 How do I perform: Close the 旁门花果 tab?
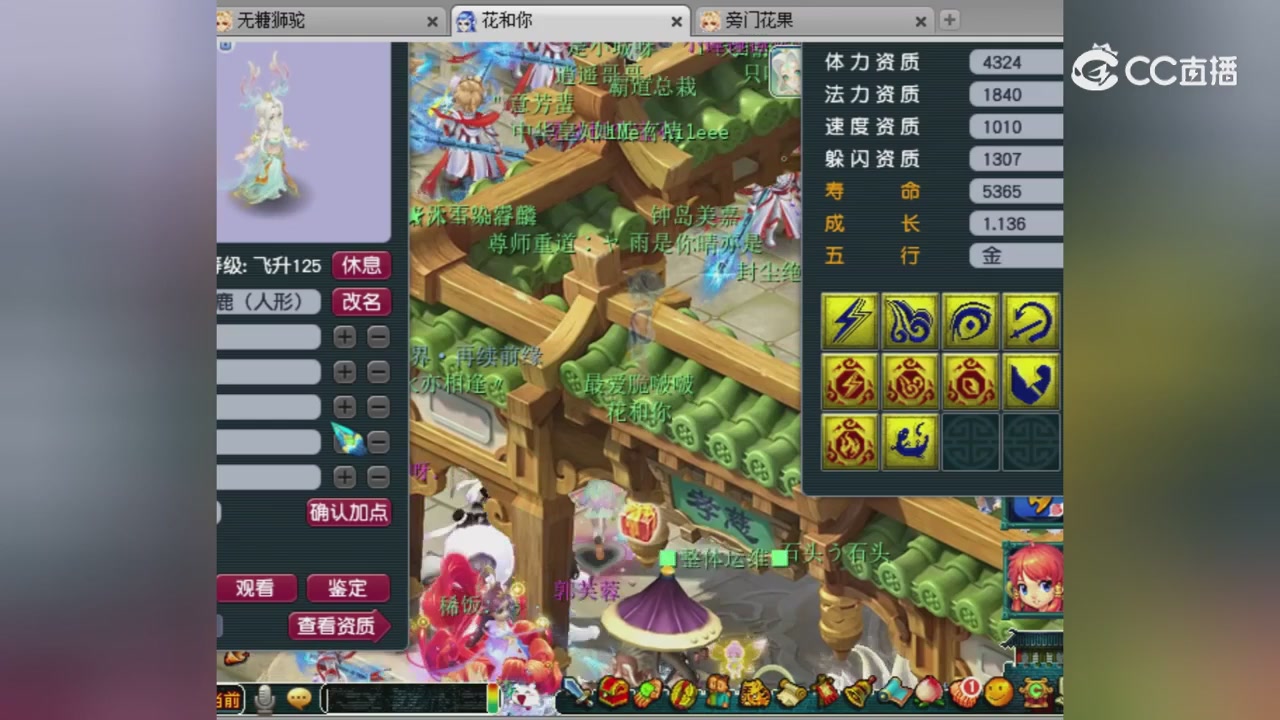[x=920, y=21]
